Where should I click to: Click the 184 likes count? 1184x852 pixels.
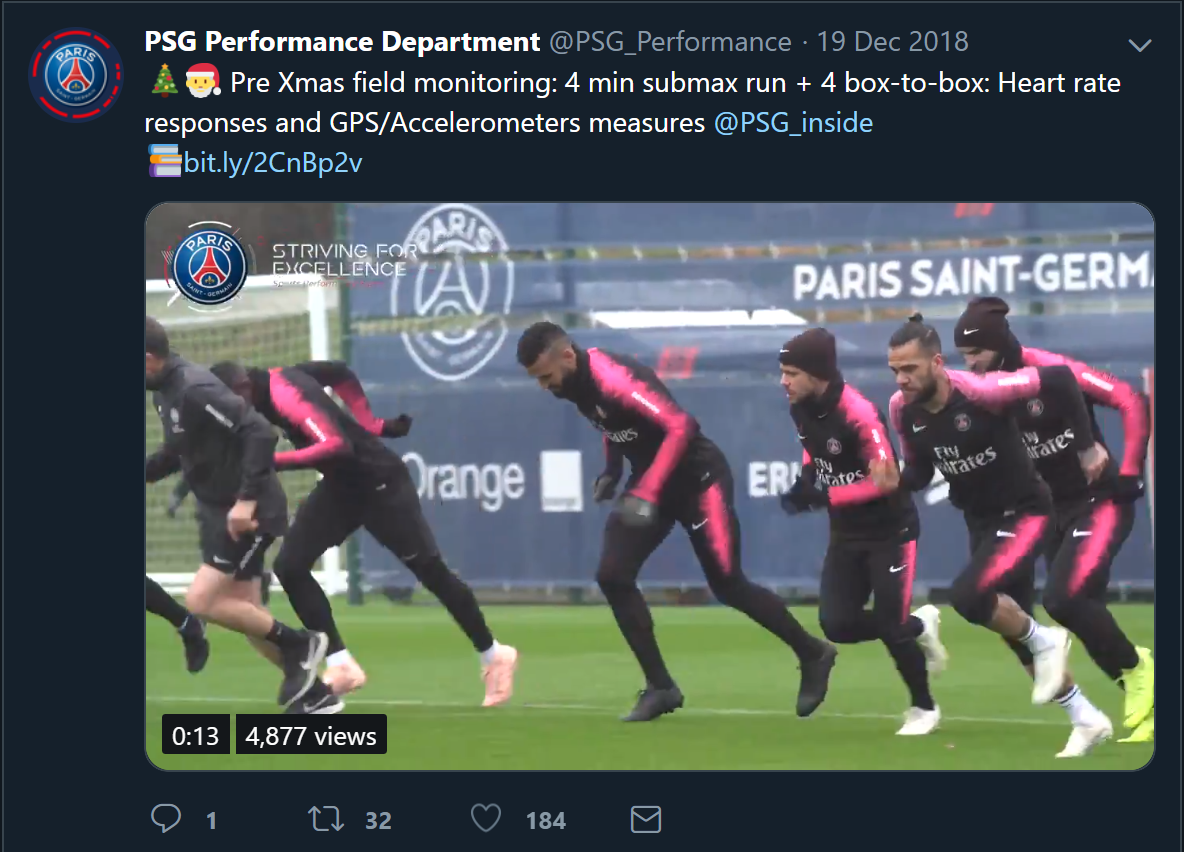(546, 820)
